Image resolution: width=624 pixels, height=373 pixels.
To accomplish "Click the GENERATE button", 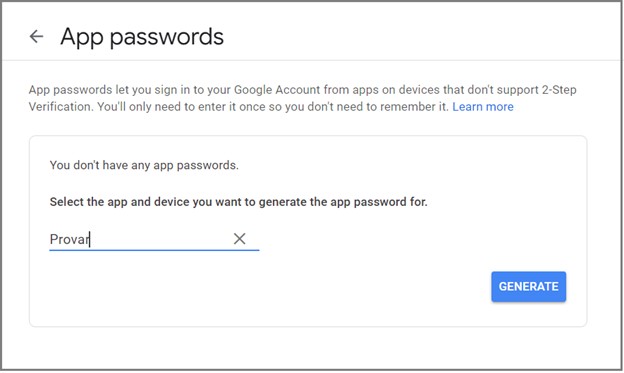I will [x=528, y=286].
